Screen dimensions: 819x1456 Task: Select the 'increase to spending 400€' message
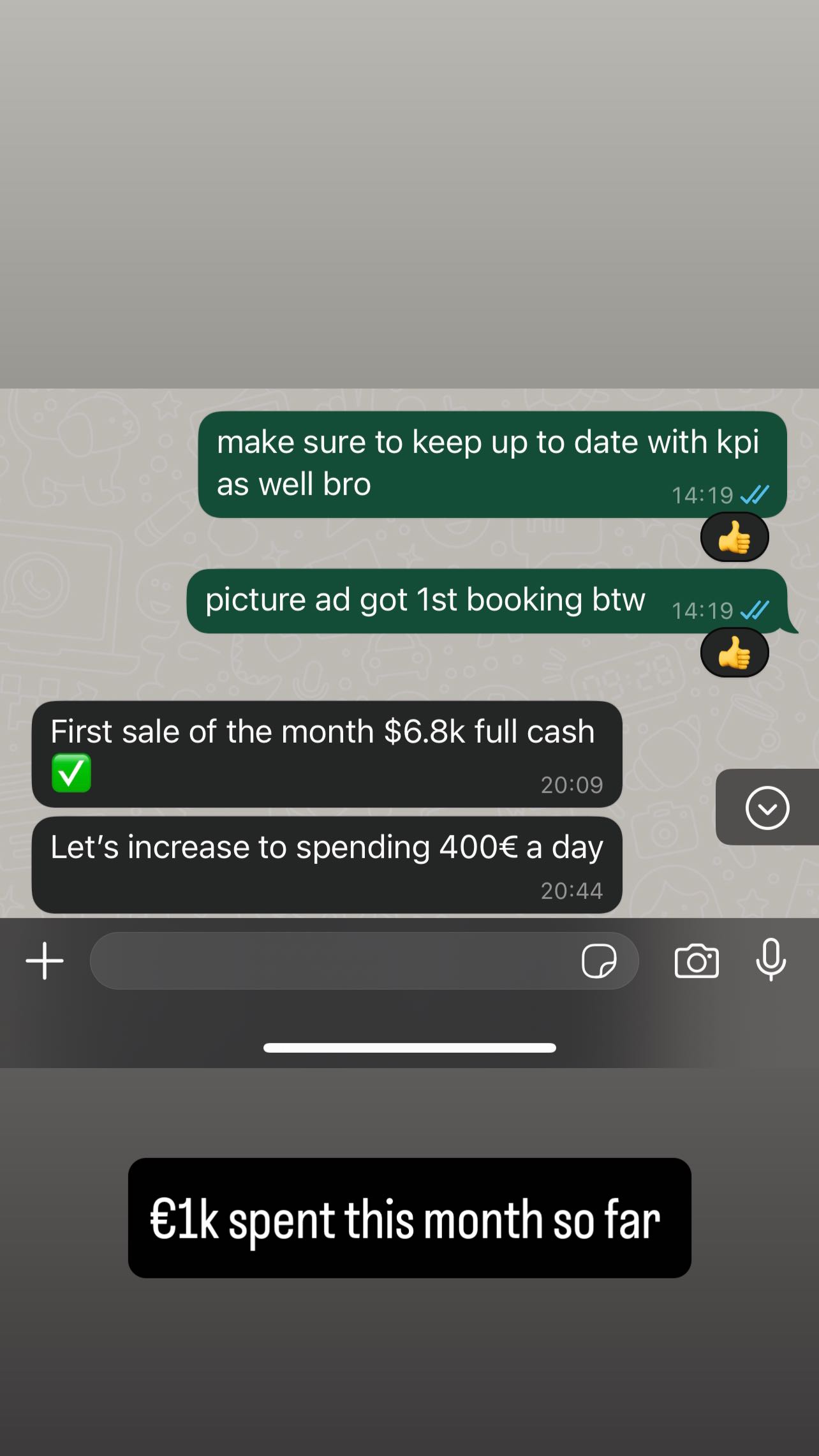point(327,865)
